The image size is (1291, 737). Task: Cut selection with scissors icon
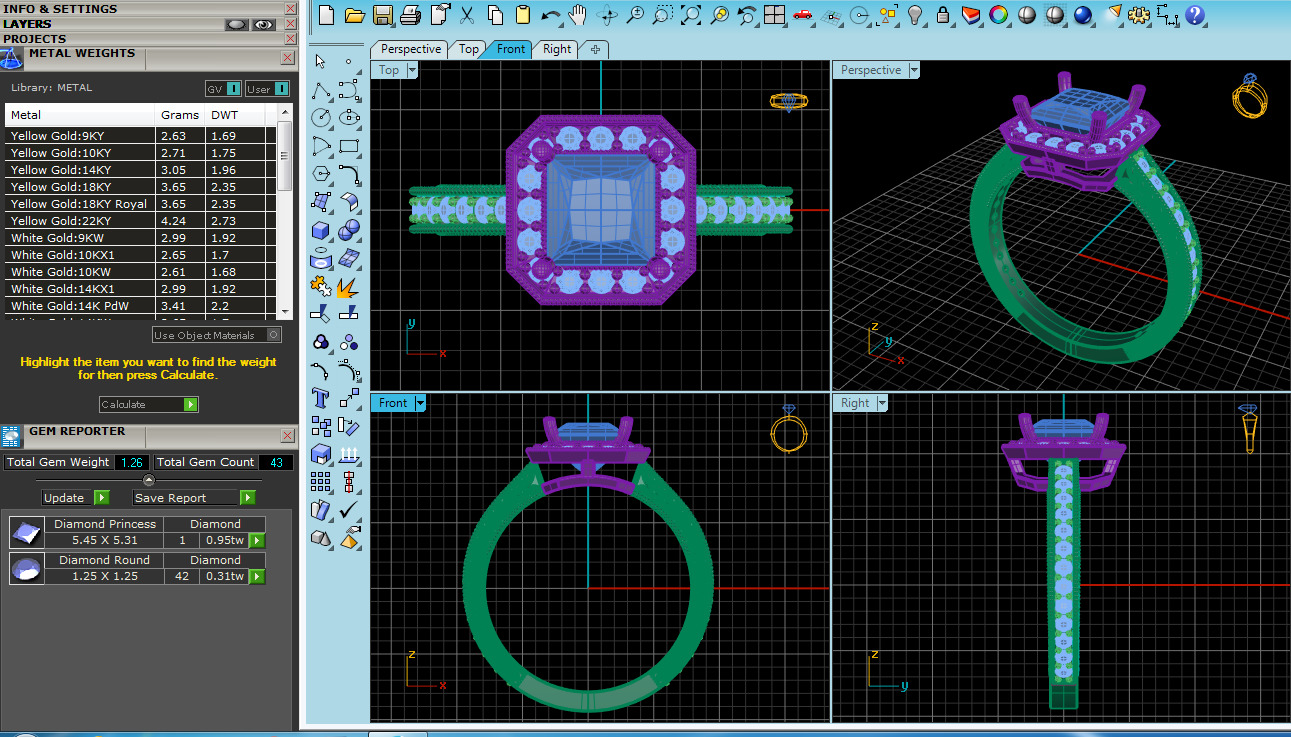[467, 15]
